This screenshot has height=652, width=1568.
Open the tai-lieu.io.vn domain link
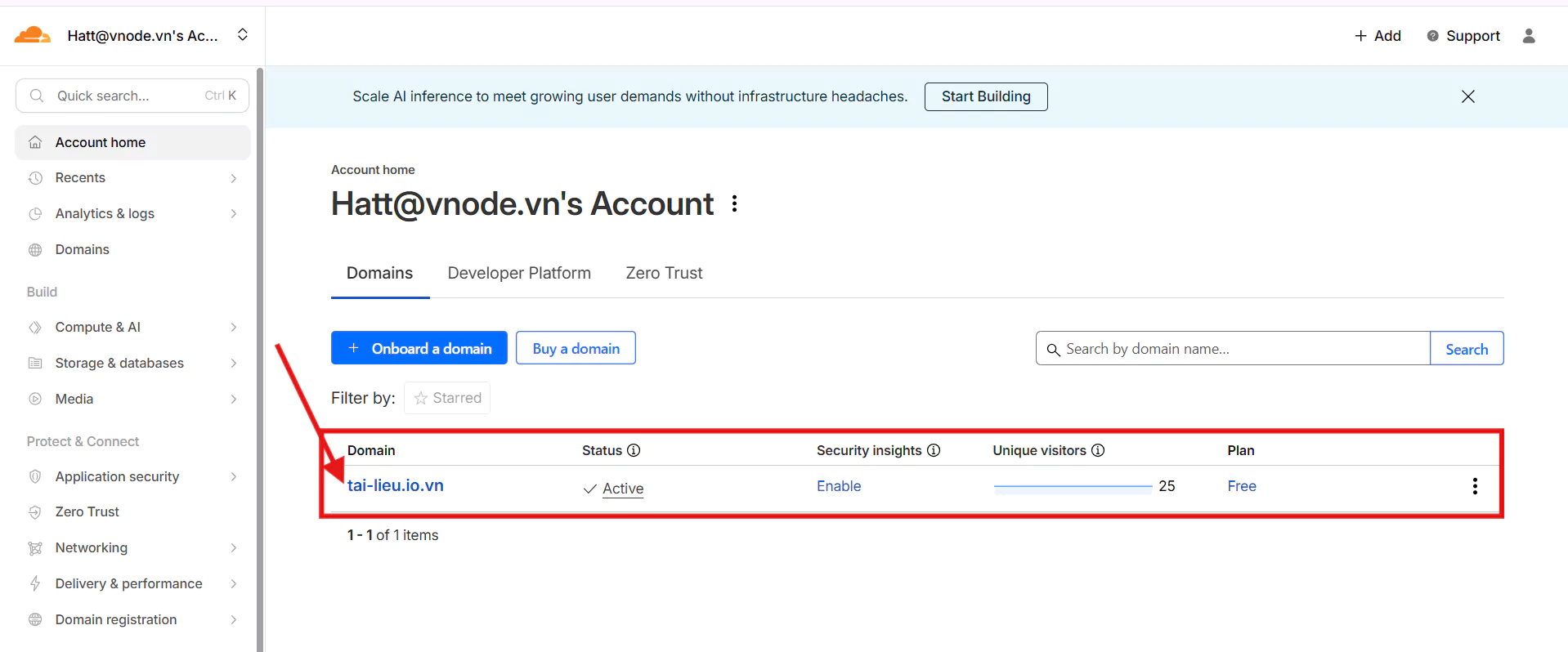395,485
